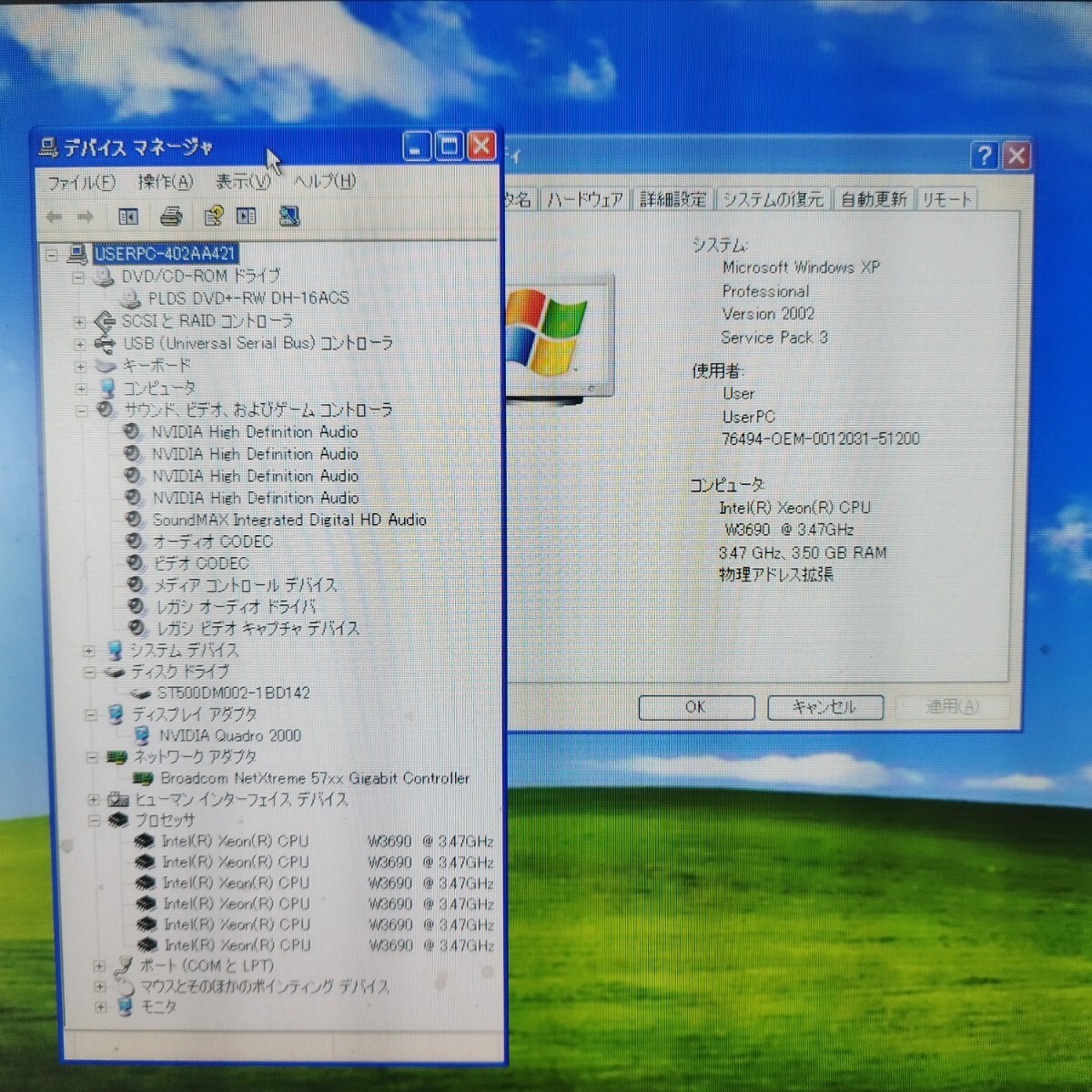Image resolution: width=1092 pixels, height=1092 pixels.
Task: Expand the モニタ node
Action: tap(101, 1007)
